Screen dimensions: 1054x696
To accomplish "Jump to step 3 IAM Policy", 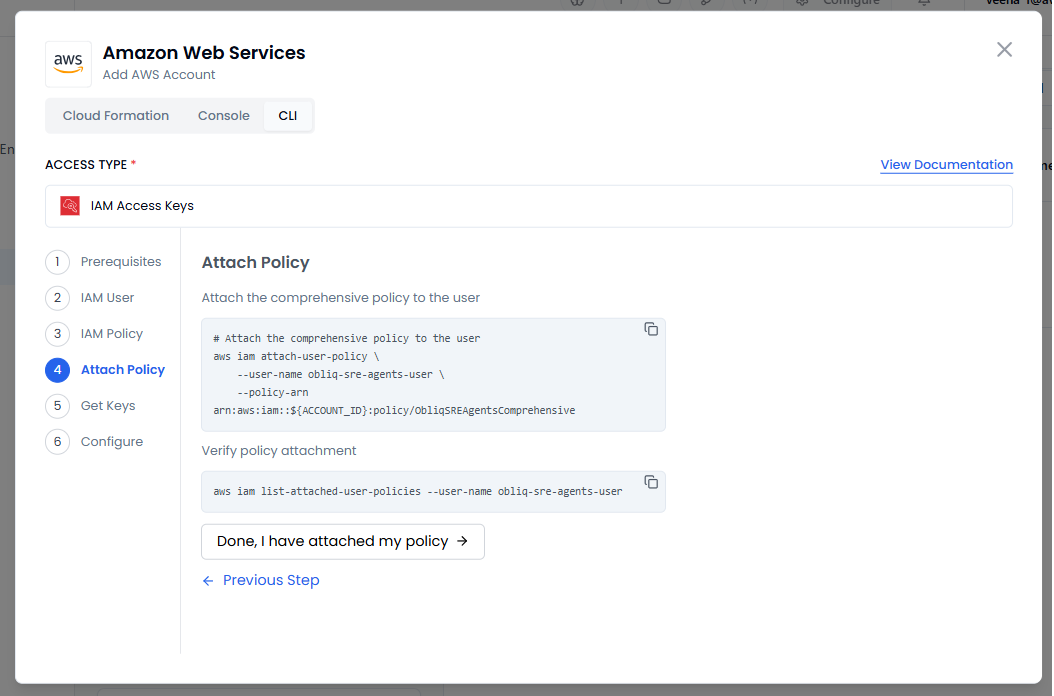I will pos(111,334).
